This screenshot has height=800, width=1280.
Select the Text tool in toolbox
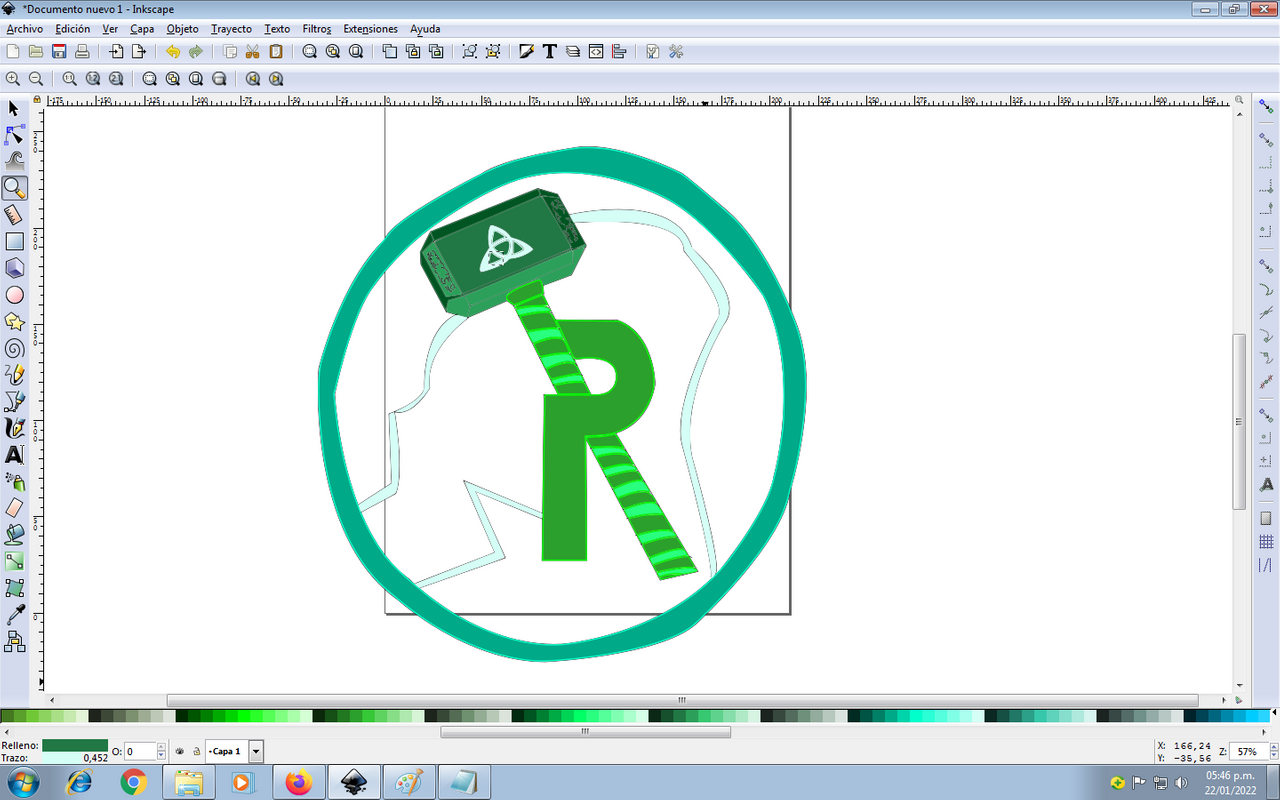click(14, 455)
